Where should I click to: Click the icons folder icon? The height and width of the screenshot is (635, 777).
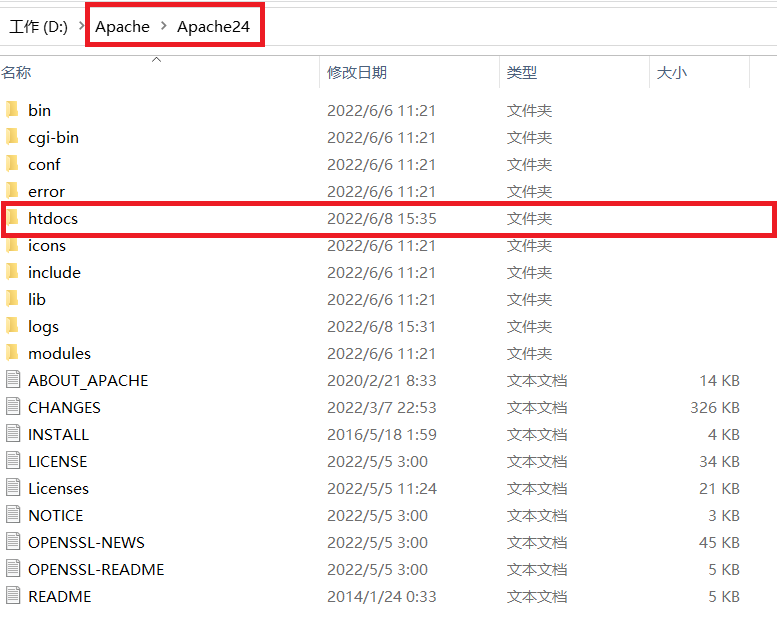point(12,244)
